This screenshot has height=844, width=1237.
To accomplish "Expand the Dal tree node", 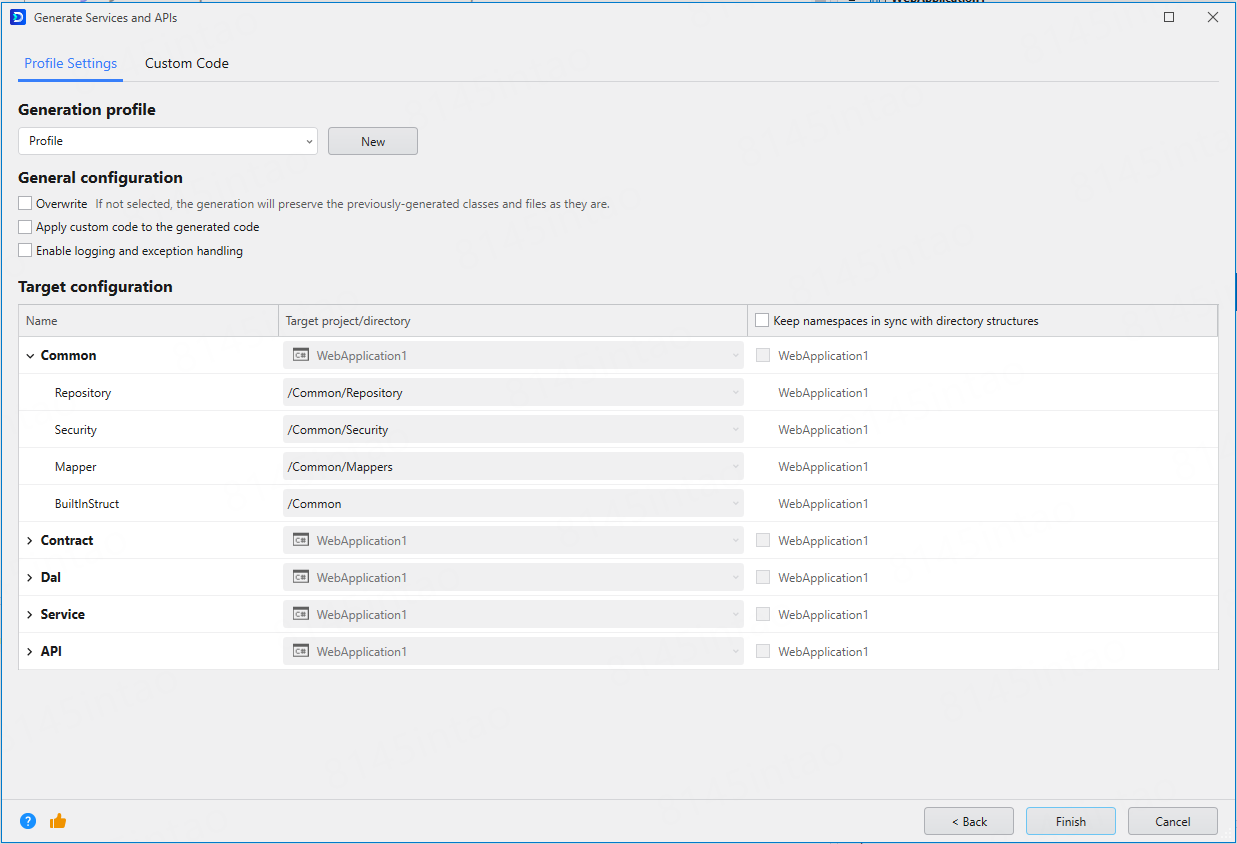I will click(30, 578).
